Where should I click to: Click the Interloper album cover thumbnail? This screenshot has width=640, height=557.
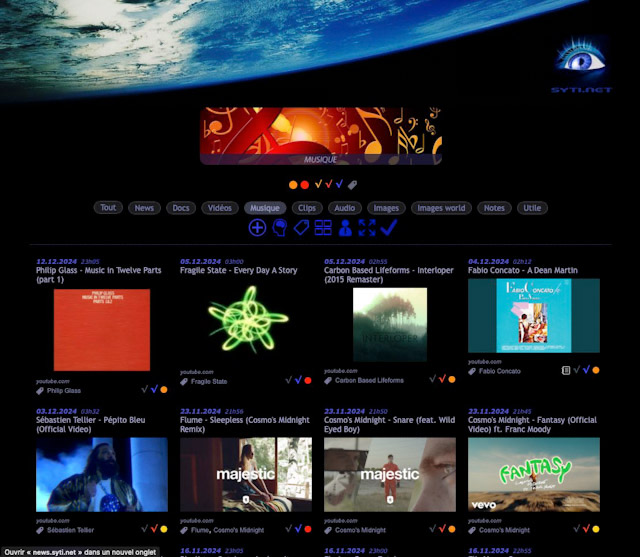[x=390, y=324]
